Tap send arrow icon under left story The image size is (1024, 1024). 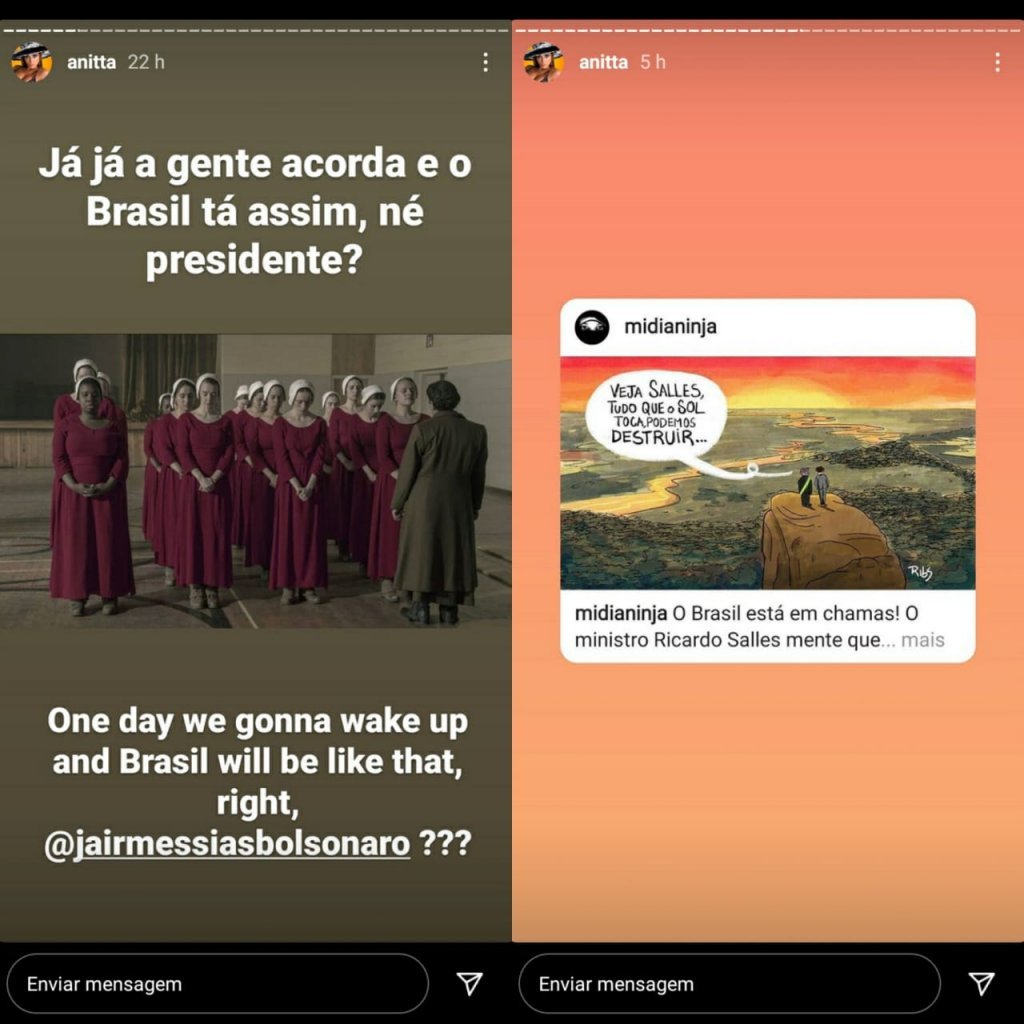470,984
